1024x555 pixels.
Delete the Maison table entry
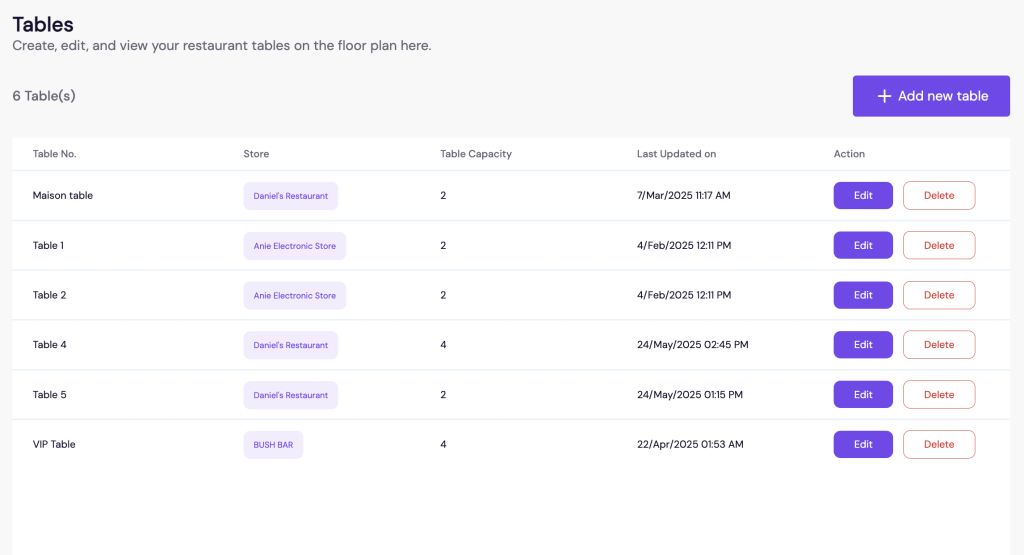coord(939,196)
